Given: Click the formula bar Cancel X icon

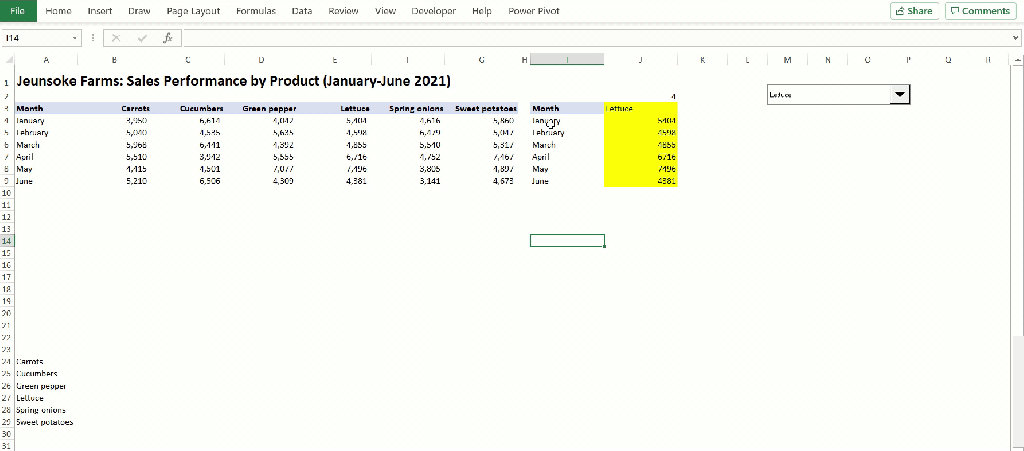Looking at the screenshot, I should click(x=116, y=38).
